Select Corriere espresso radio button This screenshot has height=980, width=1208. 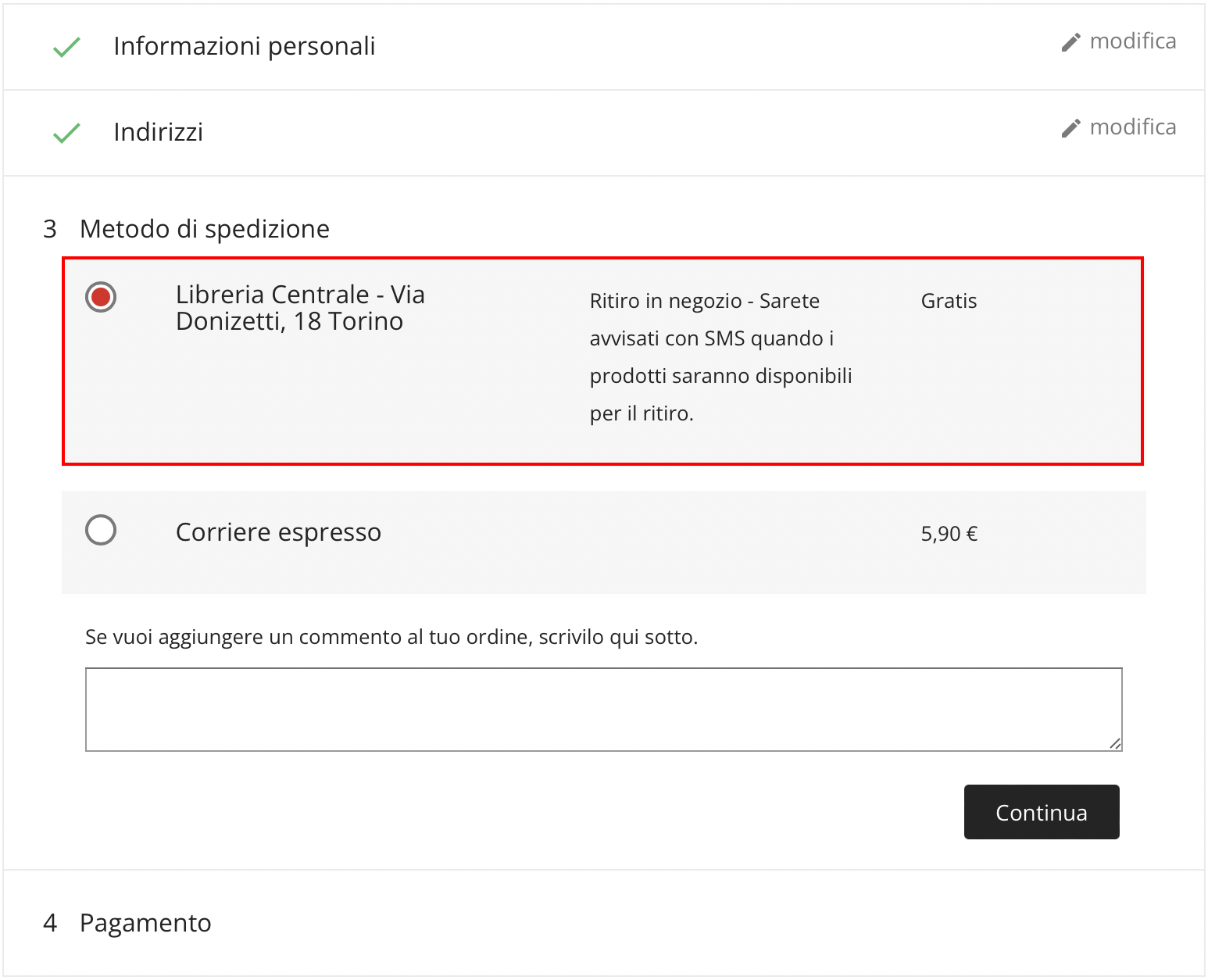pyautogui.click(x=101, y=530)
